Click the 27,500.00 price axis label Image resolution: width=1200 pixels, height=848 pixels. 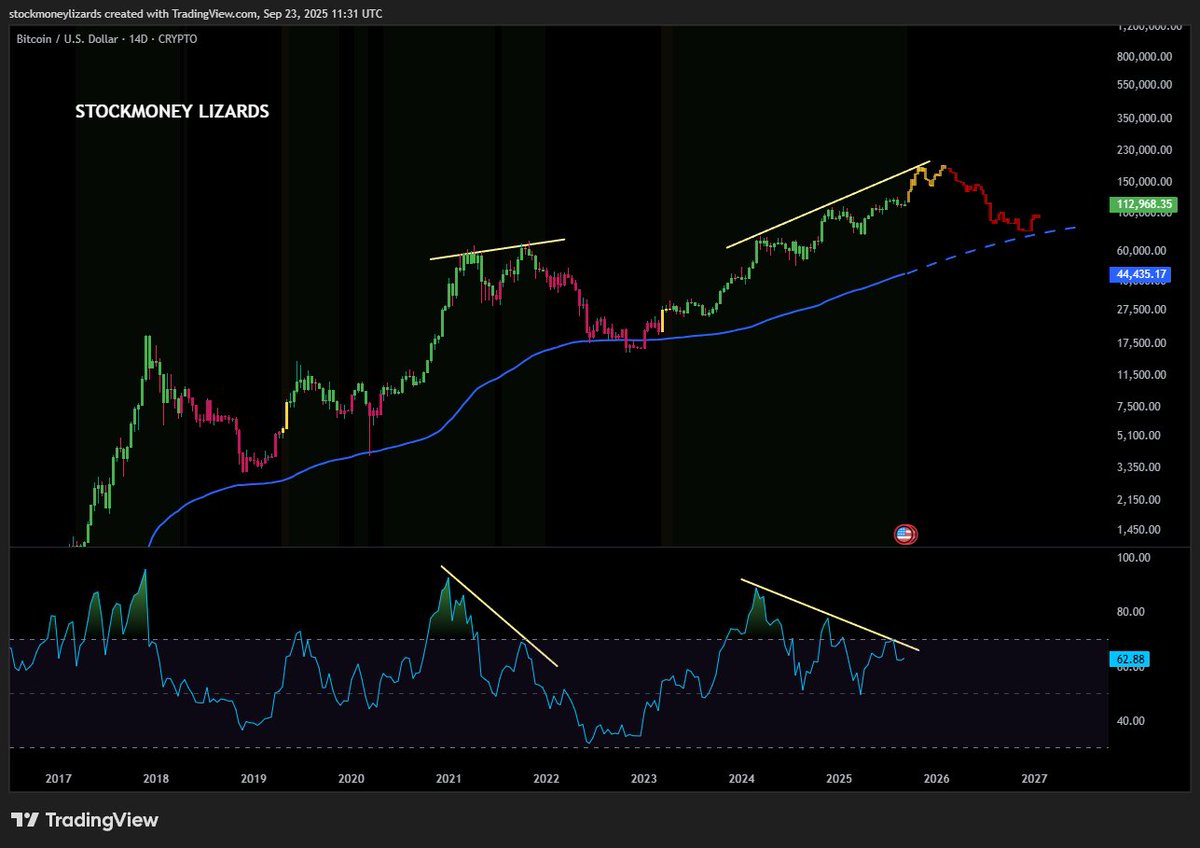(x=1142, y=310)
